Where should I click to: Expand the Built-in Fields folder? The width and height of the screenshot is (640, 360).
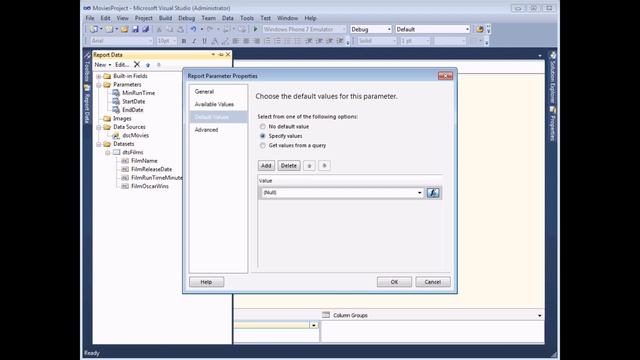coord(98,76)
